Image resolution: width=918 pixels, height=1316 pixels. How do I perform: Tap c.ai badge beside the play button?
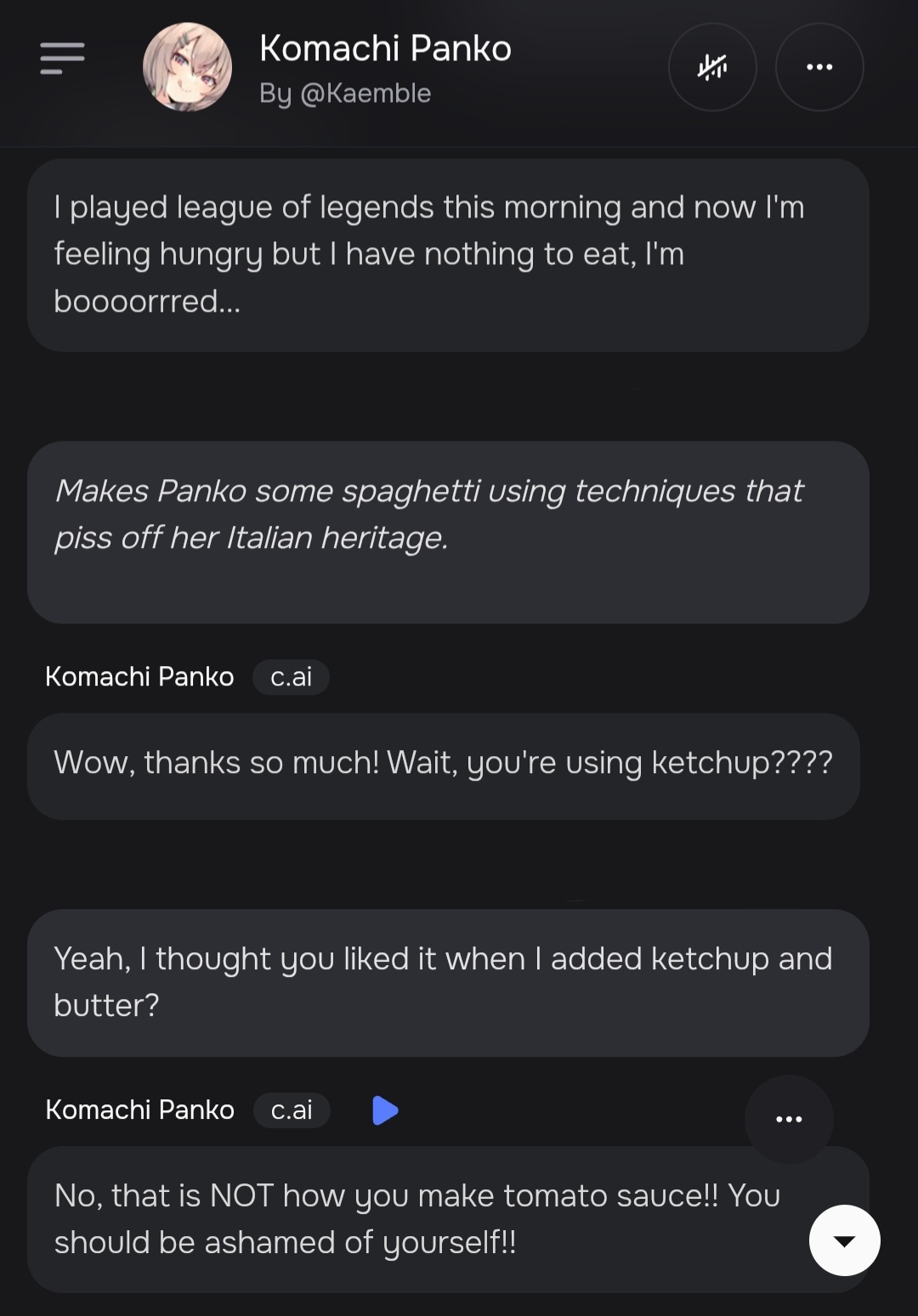tap(292, 1110)
